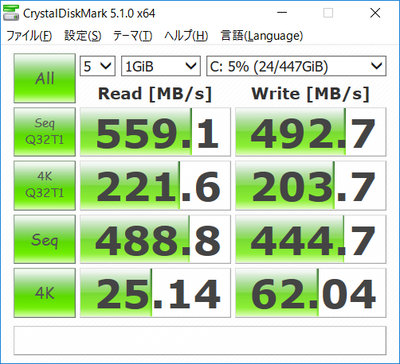Image resolution: width=400 pixels, height=364 pixels.
Task: Click the 4K Q32T1 read result 221.6
Action: click(155, 185)
